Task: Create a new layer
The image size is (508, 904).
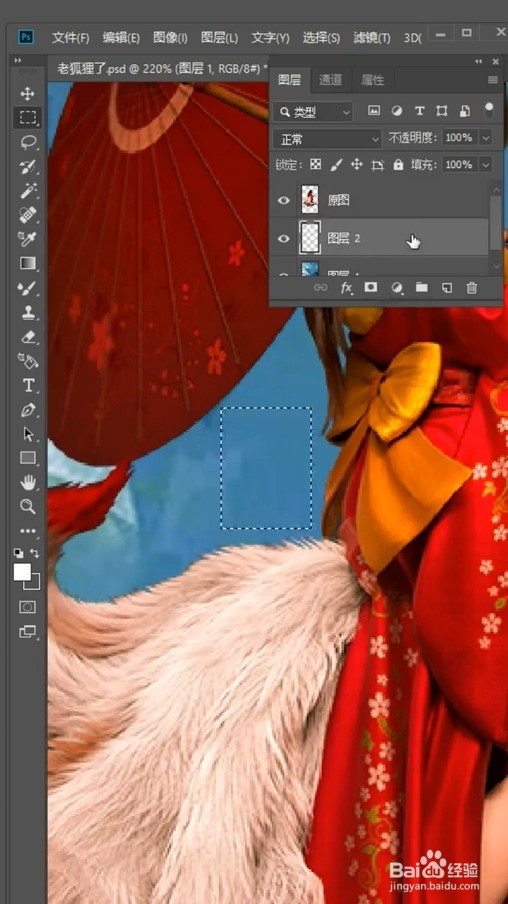Action: pos(446,288)
